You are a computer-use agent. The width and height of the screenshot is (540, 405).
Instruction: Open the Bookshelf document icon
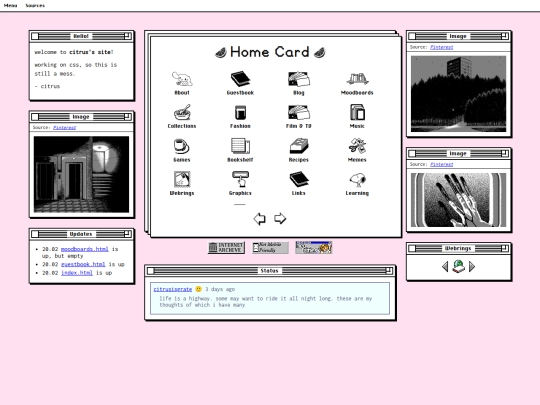pos(240,146)
